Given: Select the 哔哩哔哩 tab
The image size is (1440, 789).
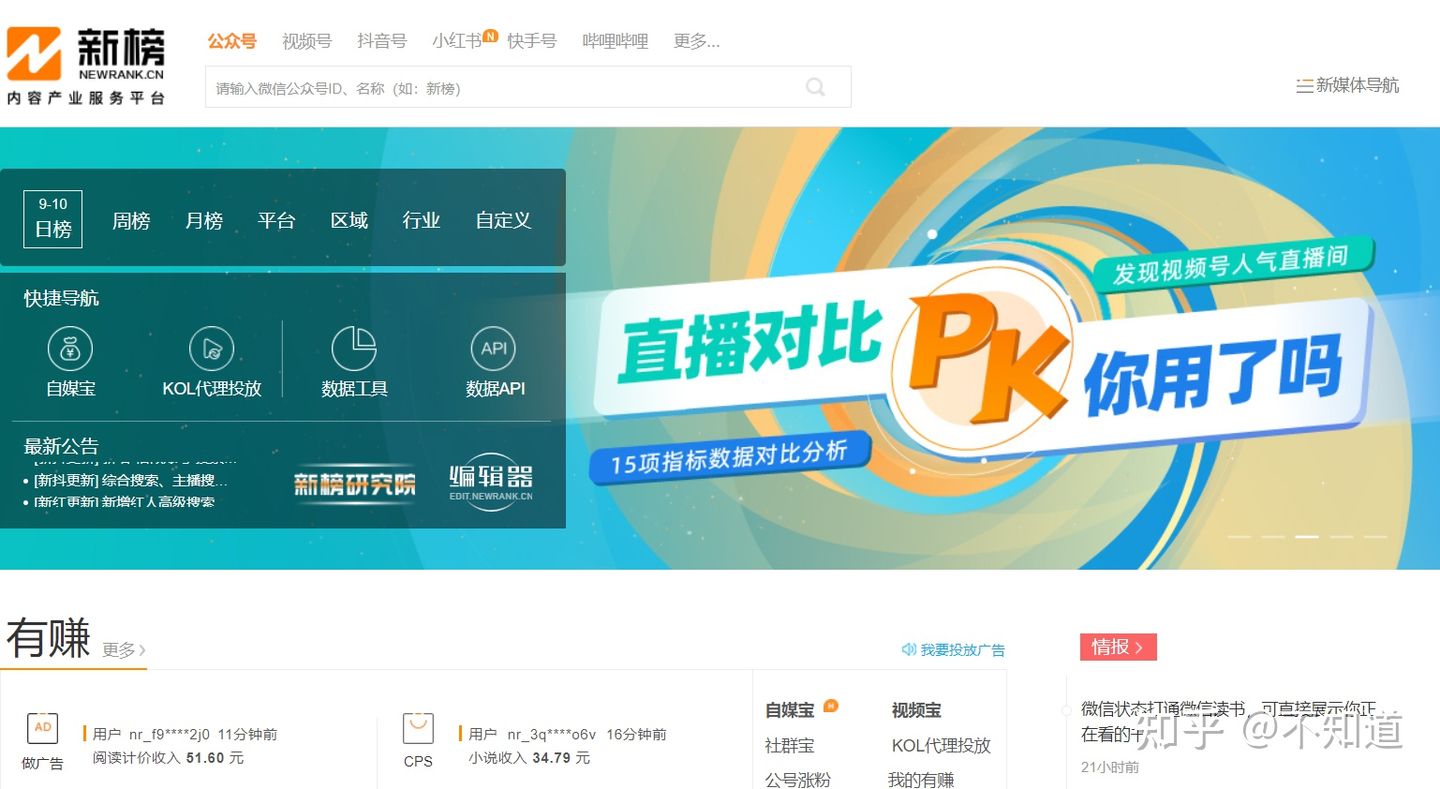Looking at the screenshot, I should 615,41.
